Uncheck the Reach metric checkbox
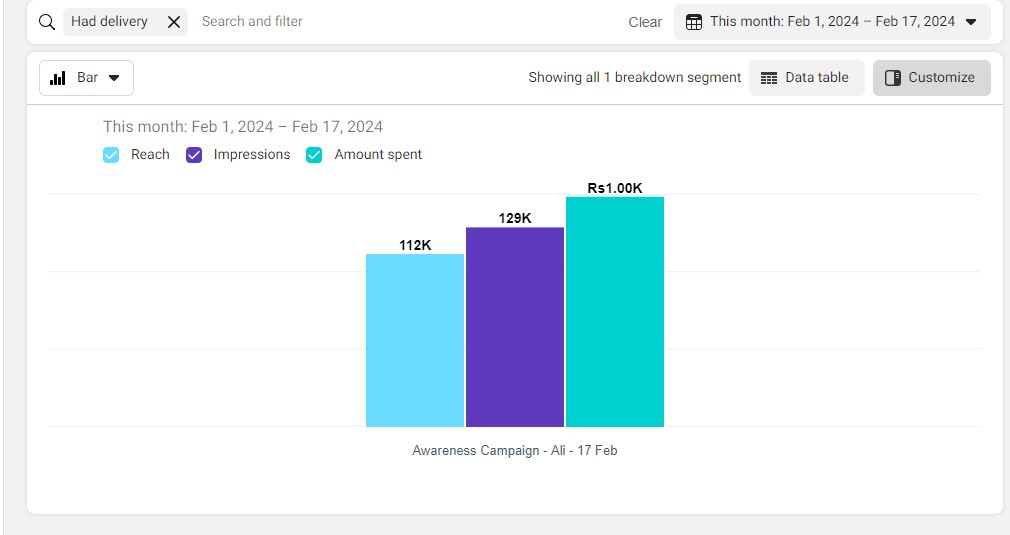Image resolution: width=1010 pixels, height=535 pixels. coord(111,155)
